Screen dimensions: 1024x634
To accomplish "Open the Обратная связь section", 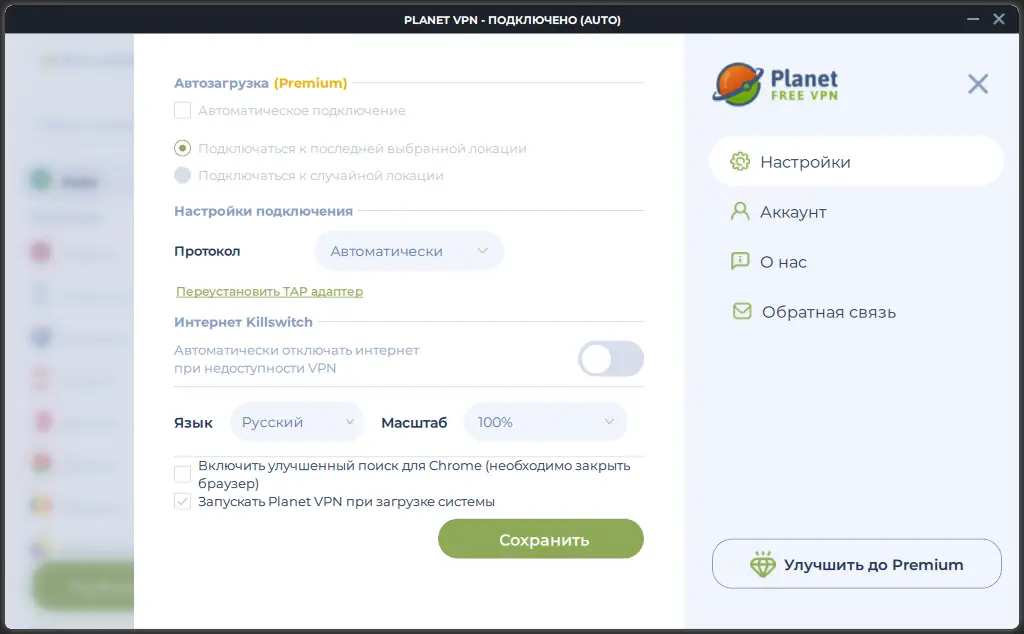I will click(x=829, y=312).
